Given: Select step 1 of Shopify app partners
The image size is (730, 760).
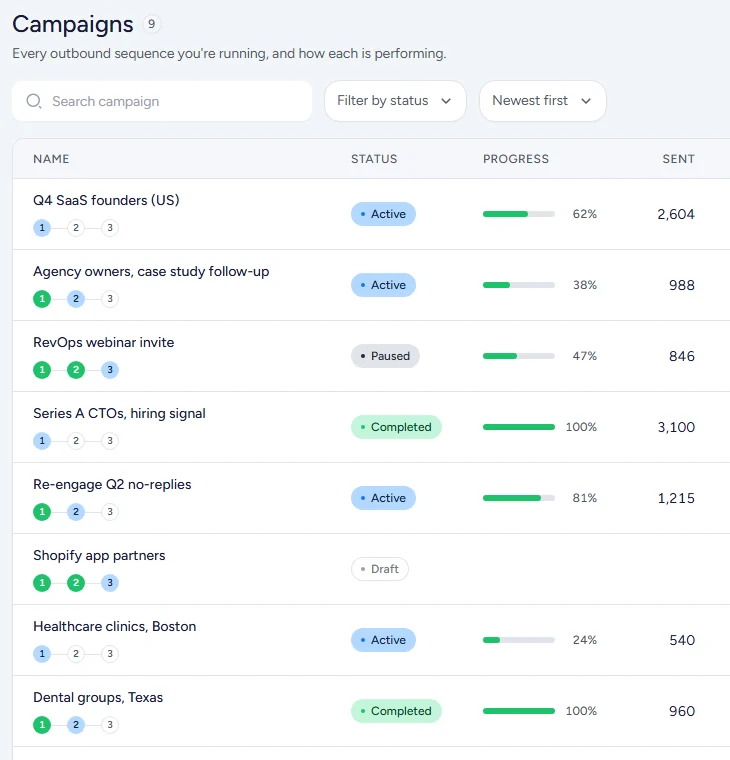Looking at the screenshot, I should tap(42, 583).
